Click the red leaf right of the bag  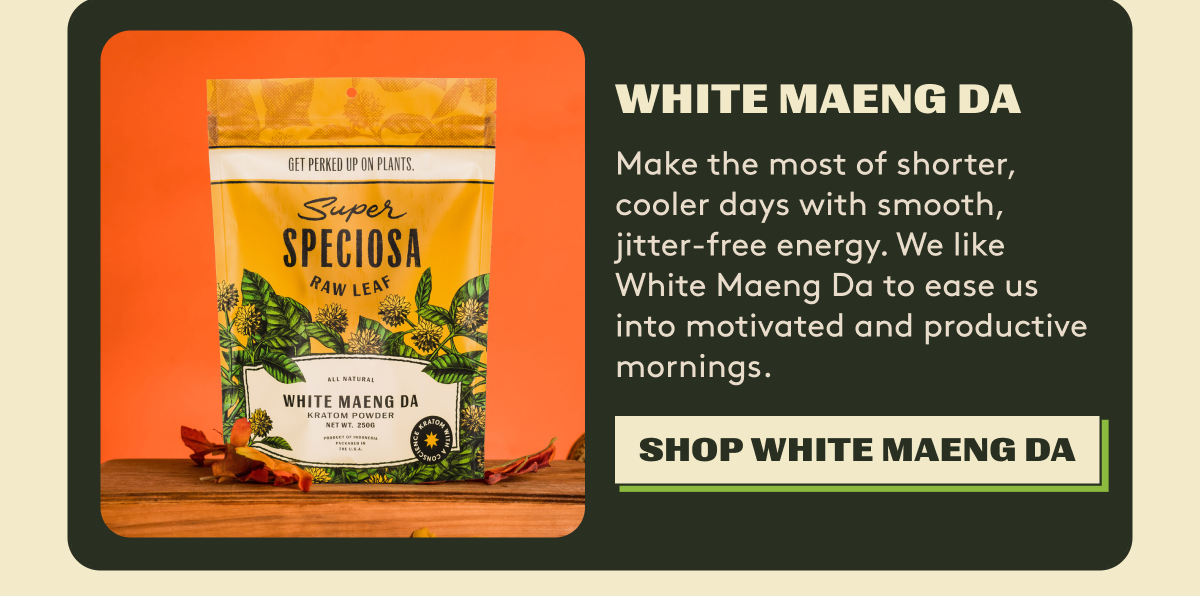point(520,465)
